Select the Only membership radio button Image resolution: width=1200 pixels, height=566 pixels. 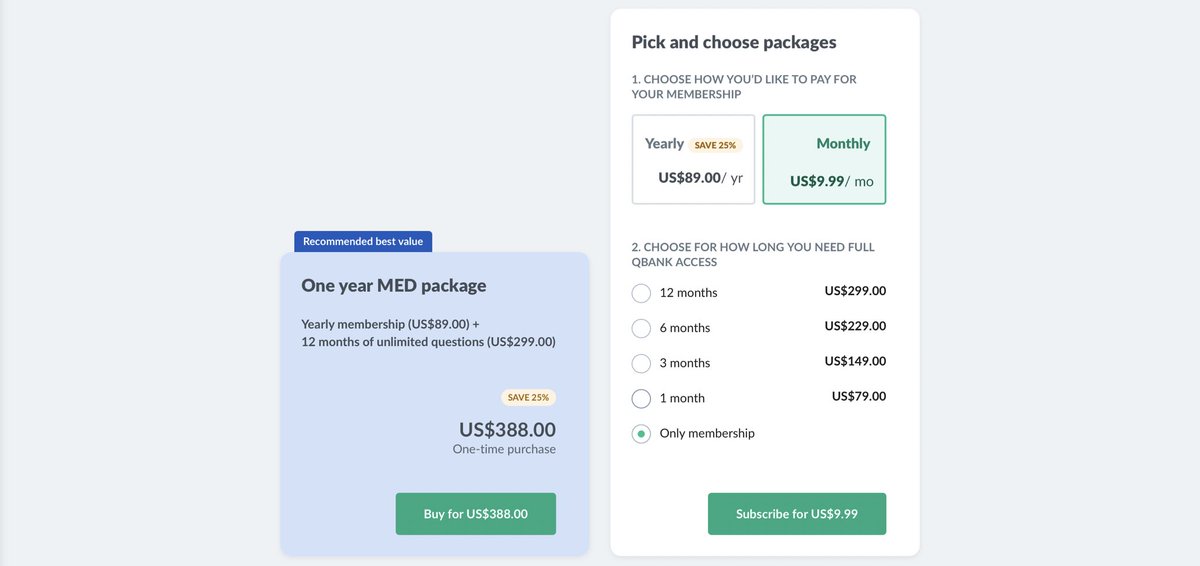tap(641, 434)
